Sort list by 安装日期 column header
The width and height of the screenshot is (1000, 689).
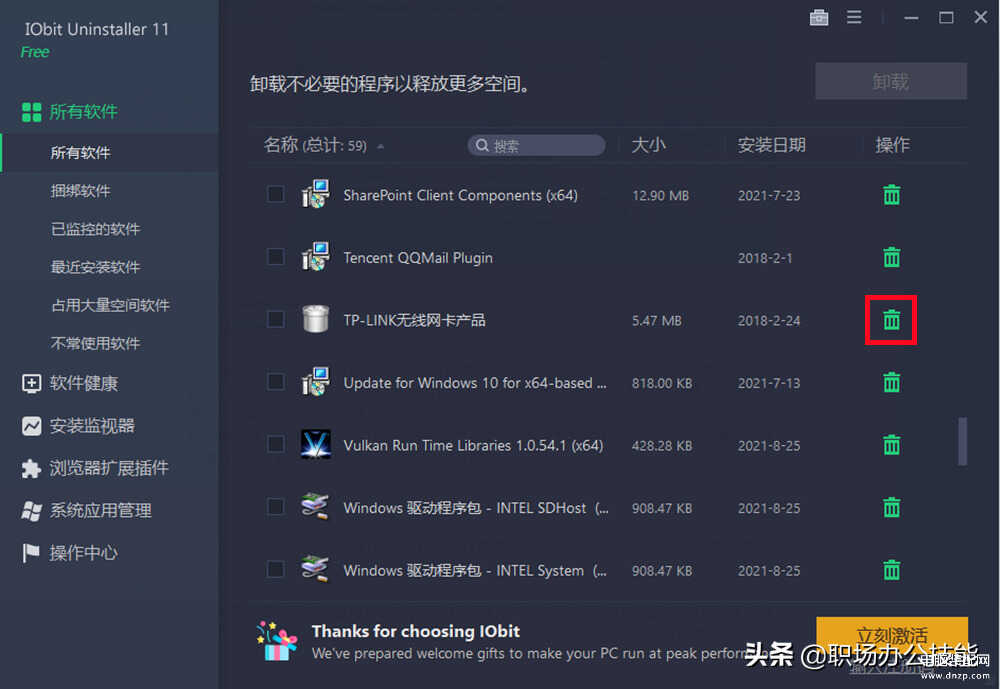click(x=772, y=145)
